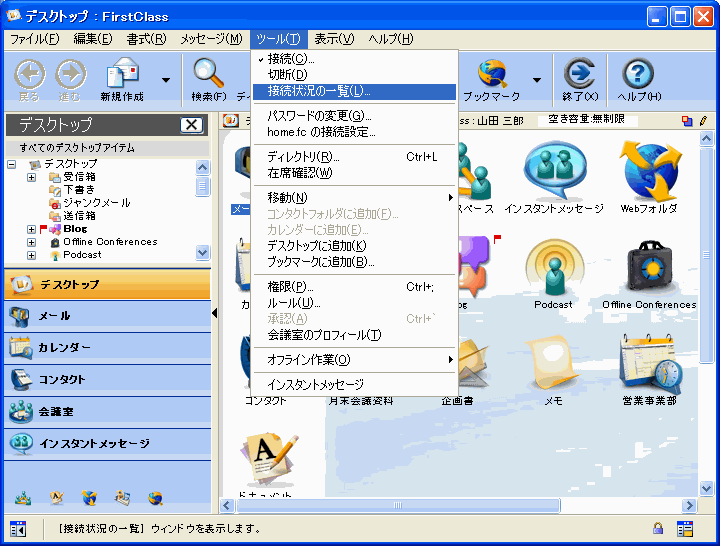Close the デスクトップ side panel
The height and width of the screenshot is (546, 720).
pyautogui.click(x=191, y=125)
